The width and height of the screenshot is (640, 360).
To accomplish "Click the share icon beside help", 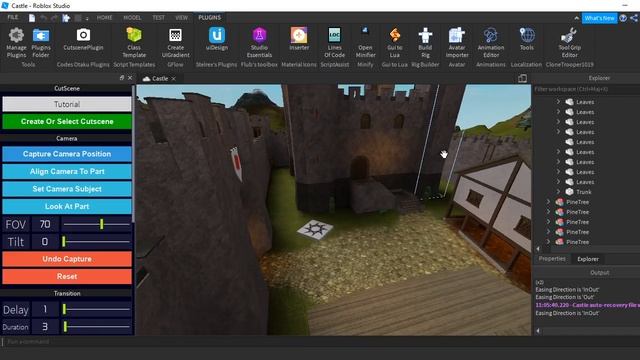I will (634, 18).
